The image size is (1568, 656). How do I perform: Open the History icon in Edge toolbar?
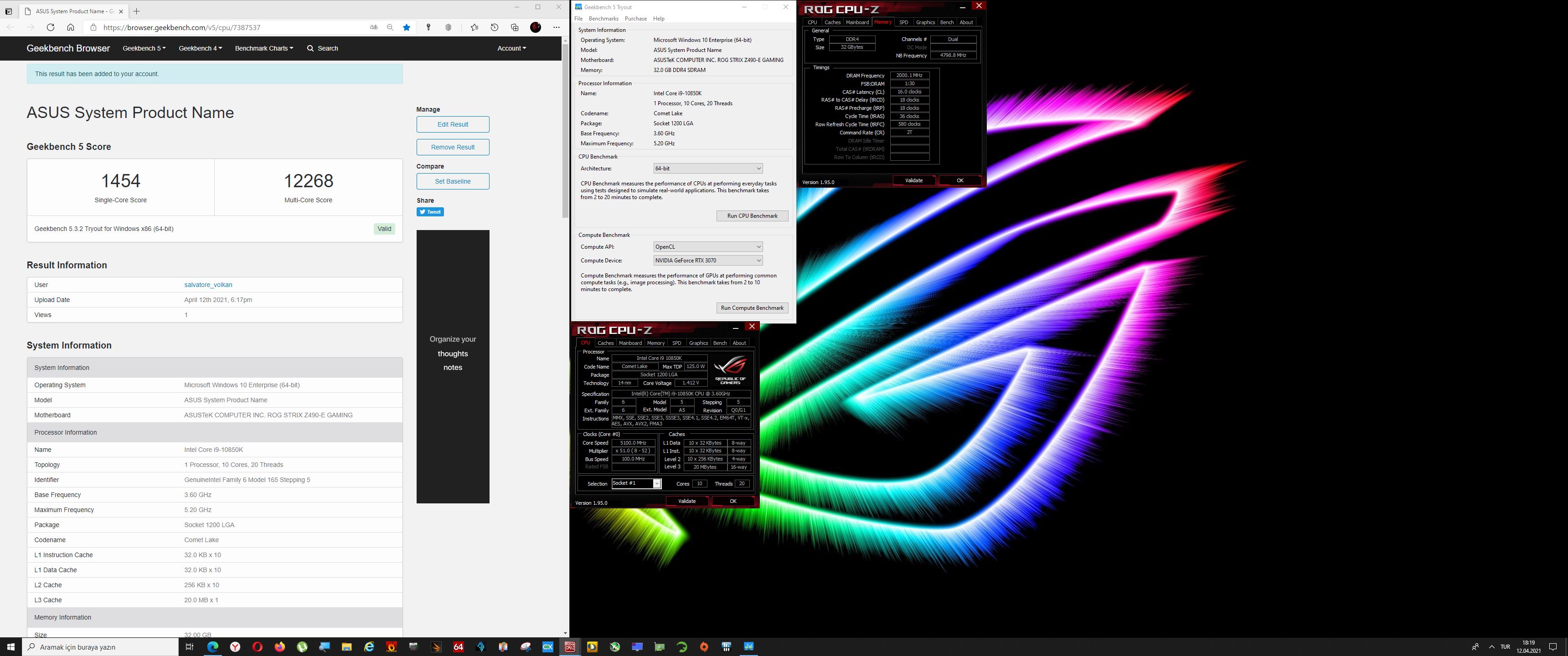494,27
